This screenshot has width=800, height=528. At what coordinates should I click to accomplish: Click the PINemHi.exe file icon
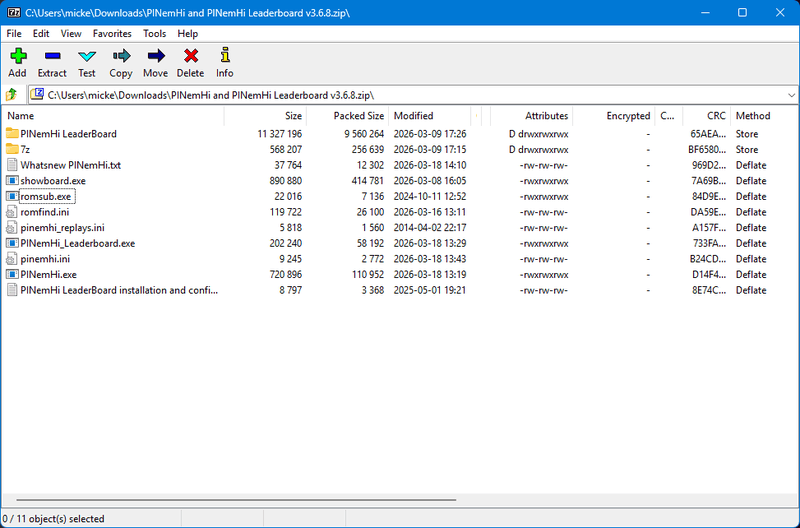click(12, 274)
